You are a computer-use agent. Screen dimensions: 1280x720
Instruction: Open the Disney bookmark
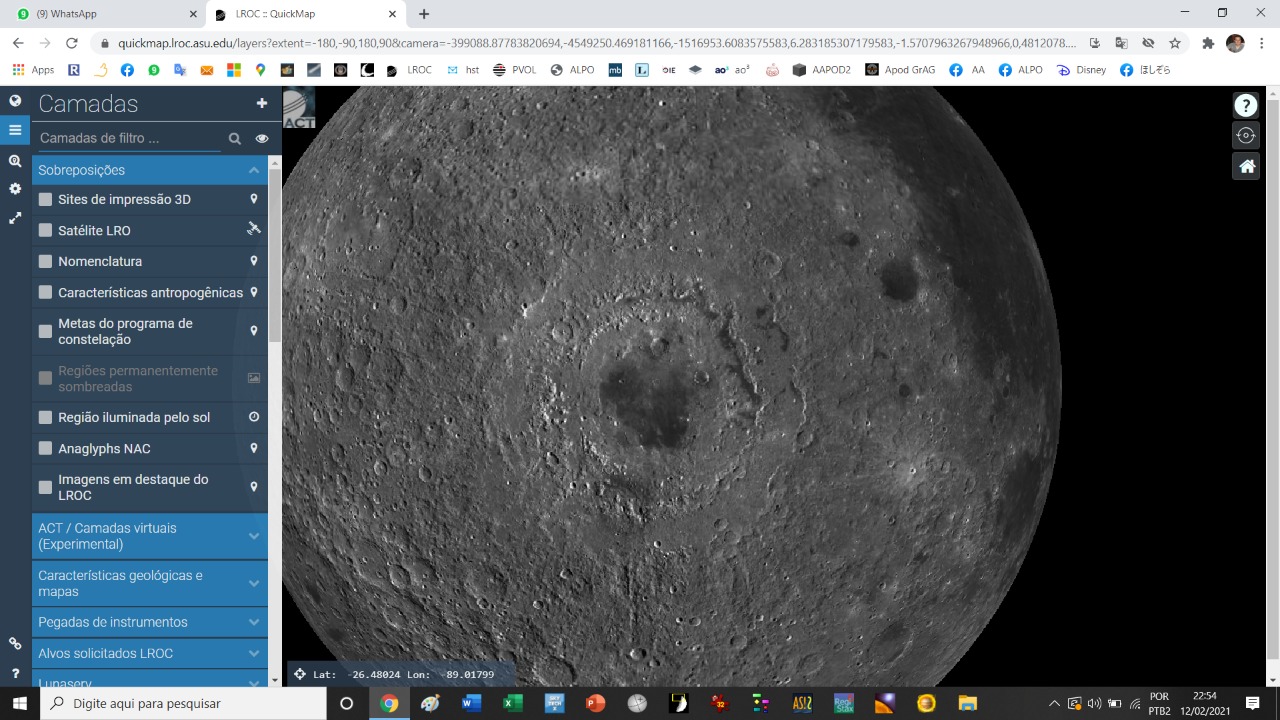point(1081,70)
